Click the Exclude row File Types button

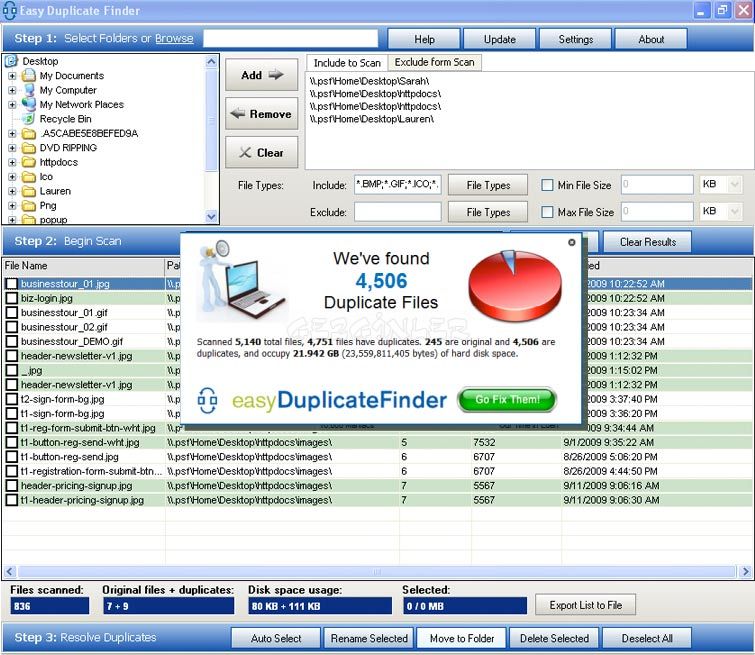[488, 212]
